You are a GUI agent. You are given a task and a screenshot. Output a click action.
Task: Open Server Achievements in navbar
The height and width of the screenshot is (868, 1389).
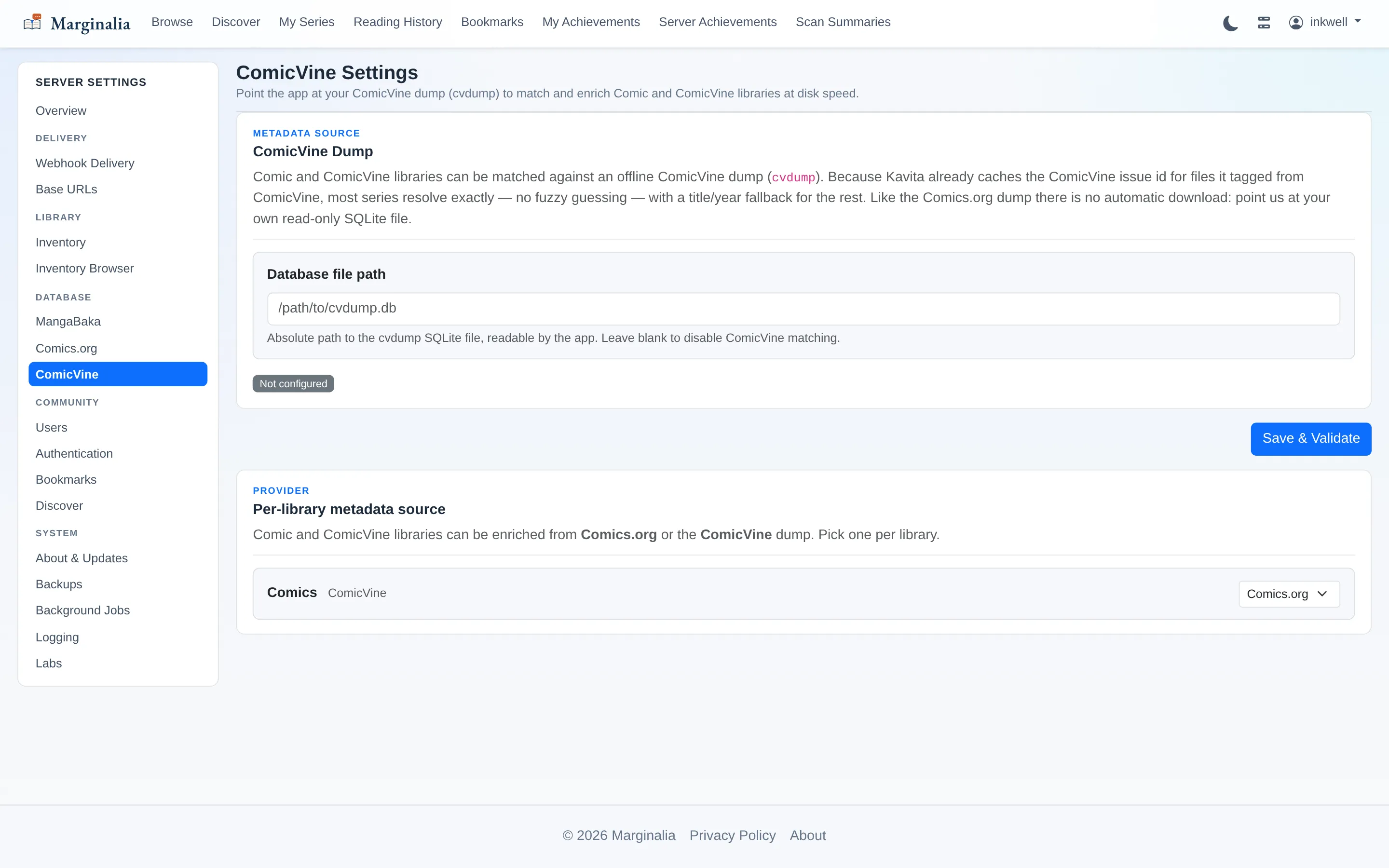click(718, 22)
